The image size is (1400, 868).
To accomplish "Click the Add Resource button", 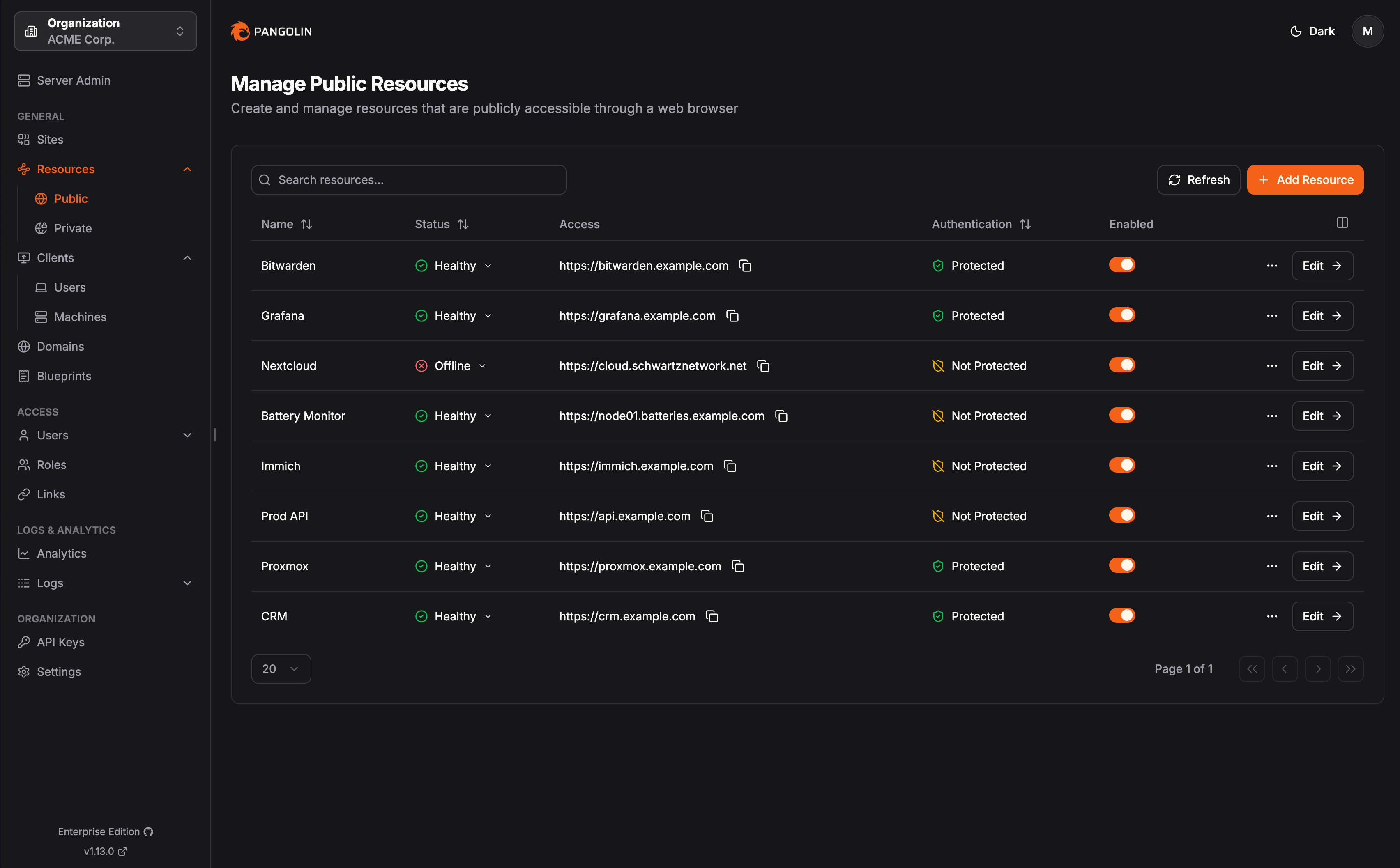I will click(1305, 180).
